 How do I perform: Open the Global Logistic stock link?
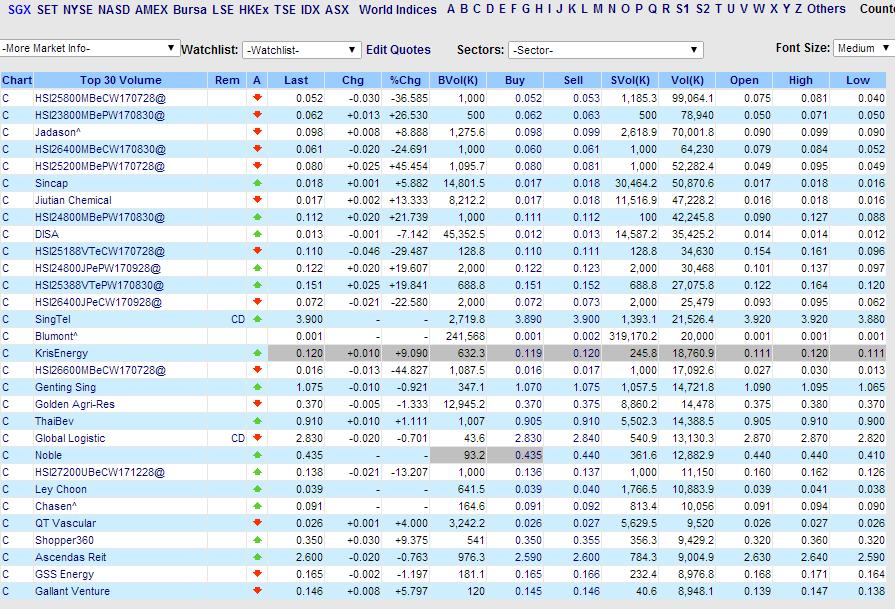[70, 438]
